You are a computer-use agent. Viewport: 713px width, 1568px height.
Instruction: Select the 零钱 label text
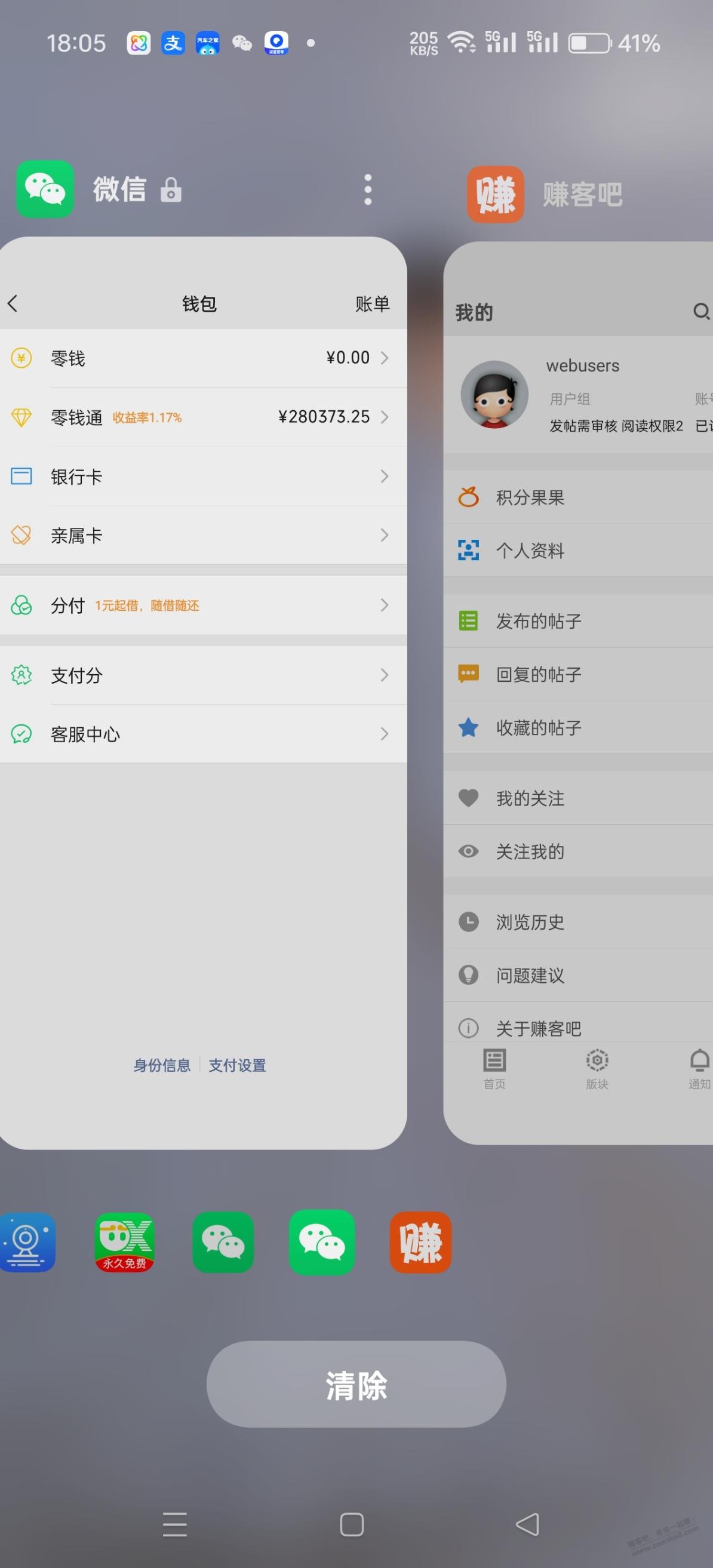coord(67,358)
